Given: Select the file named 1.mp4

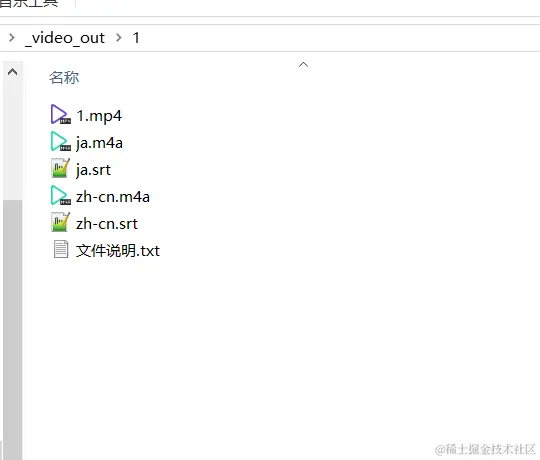Looking at the screenshot, I should pyautogui.click(x=99, y=116).
